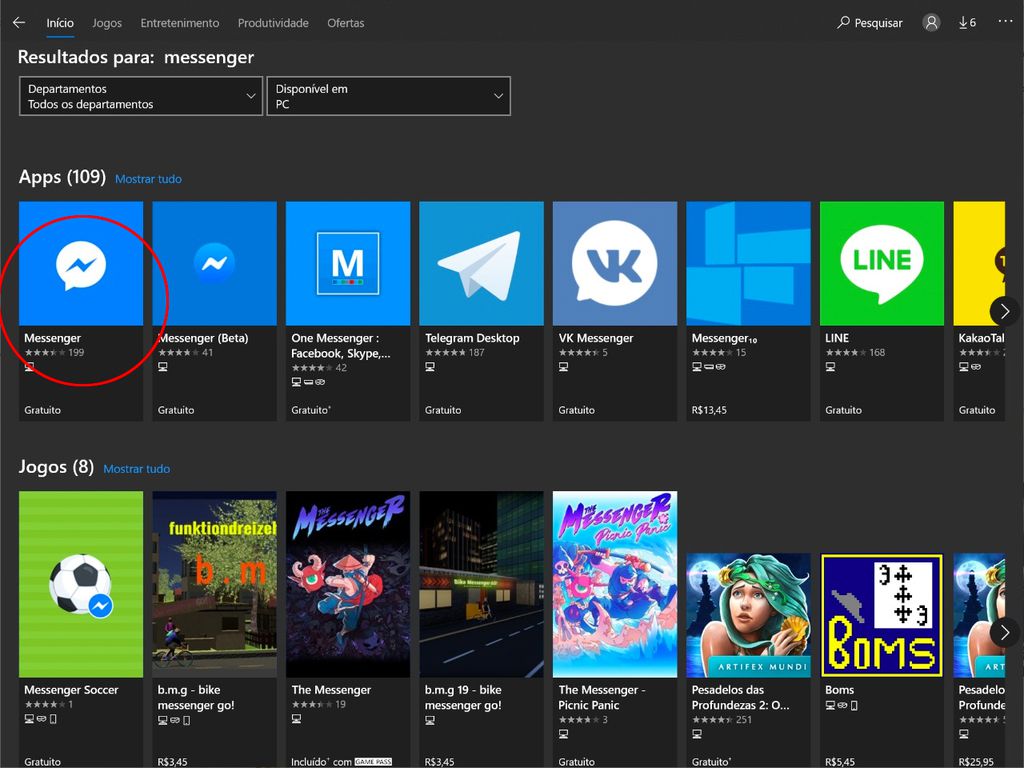Click the Telegram Desktop title text
1024x768 pixels.
point(472,338)
